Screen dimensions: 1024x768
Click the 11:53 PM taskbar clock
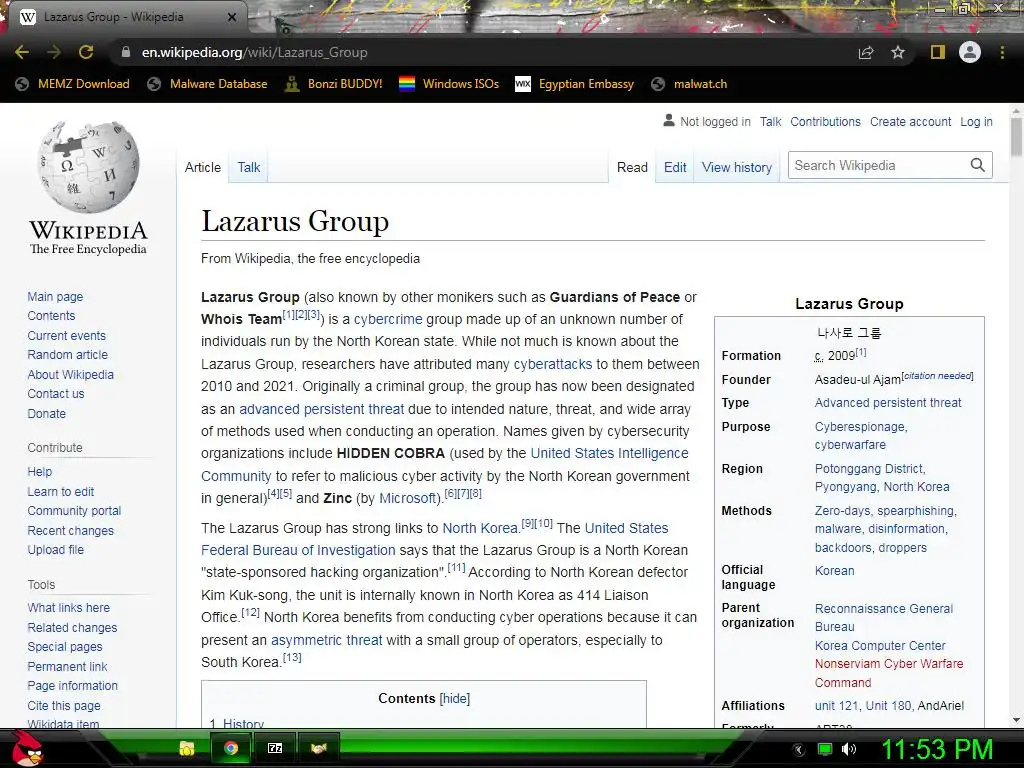(937, 750)
